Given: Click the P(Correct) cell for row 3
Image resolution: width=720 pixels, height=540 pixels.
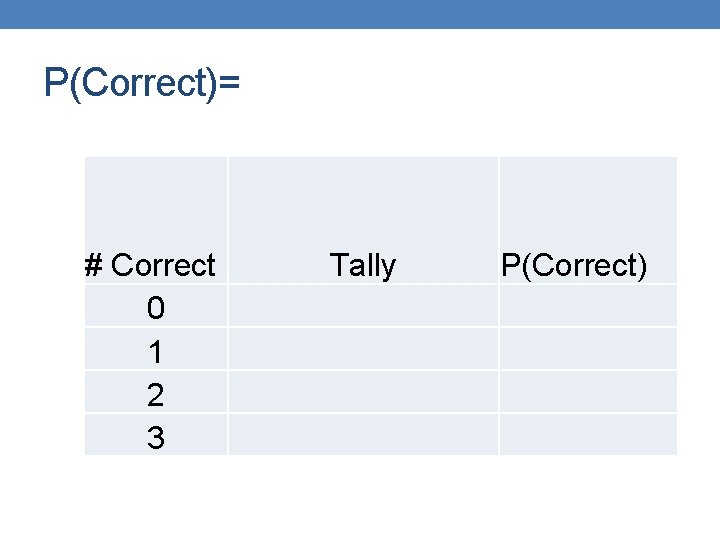Looking at the screenshot, I should click(x=588, y=435).
